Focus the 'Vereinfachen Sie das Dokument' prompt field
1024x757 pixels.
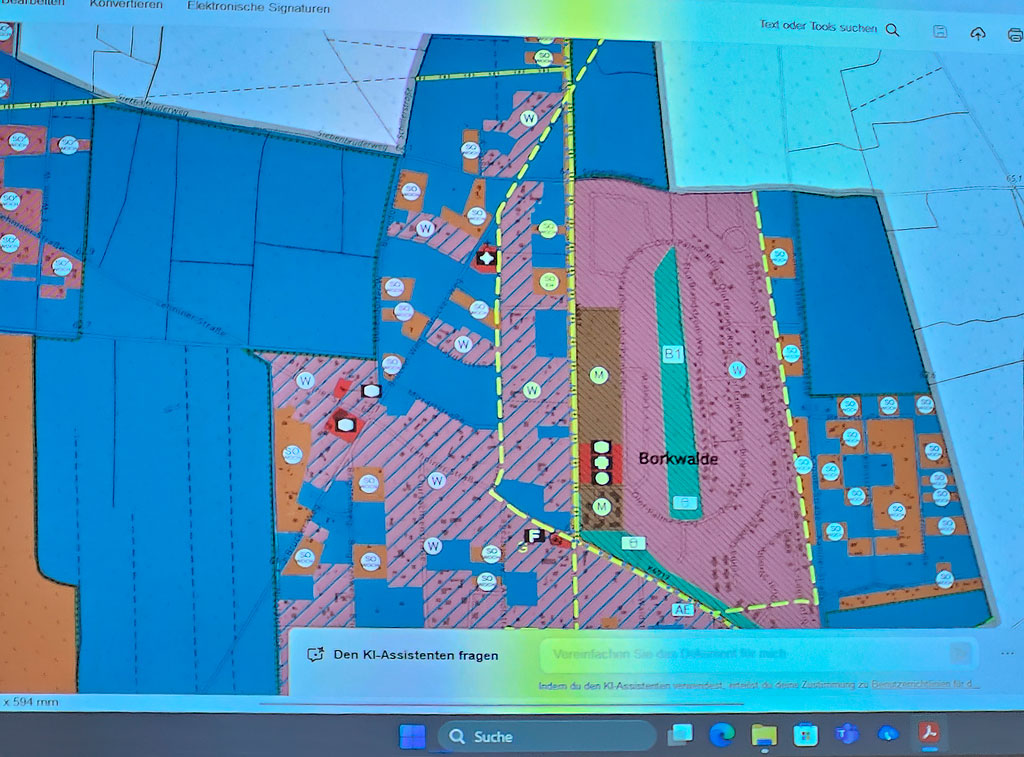coord(745,653)
